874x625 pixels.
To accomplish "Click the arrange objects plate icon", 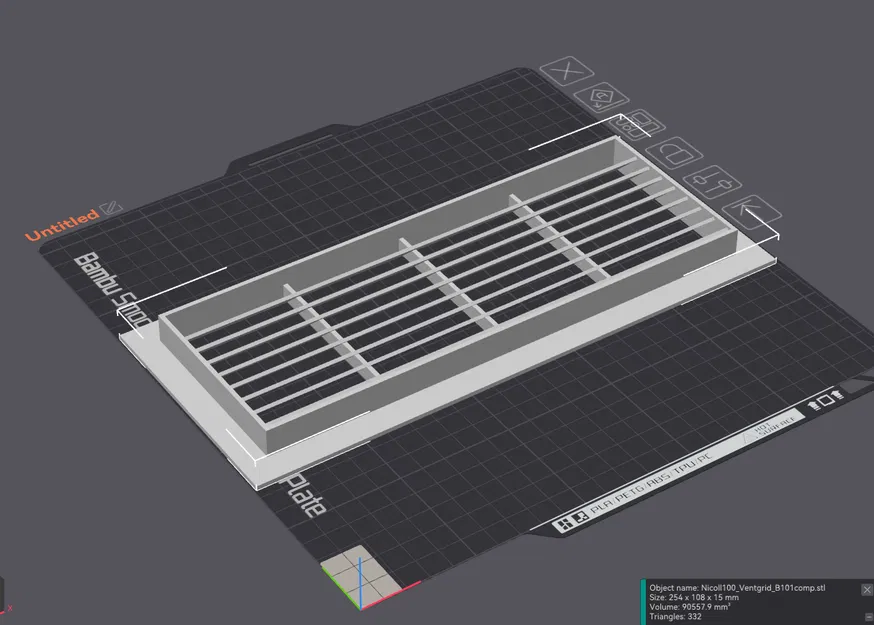I will coord(639,125).
